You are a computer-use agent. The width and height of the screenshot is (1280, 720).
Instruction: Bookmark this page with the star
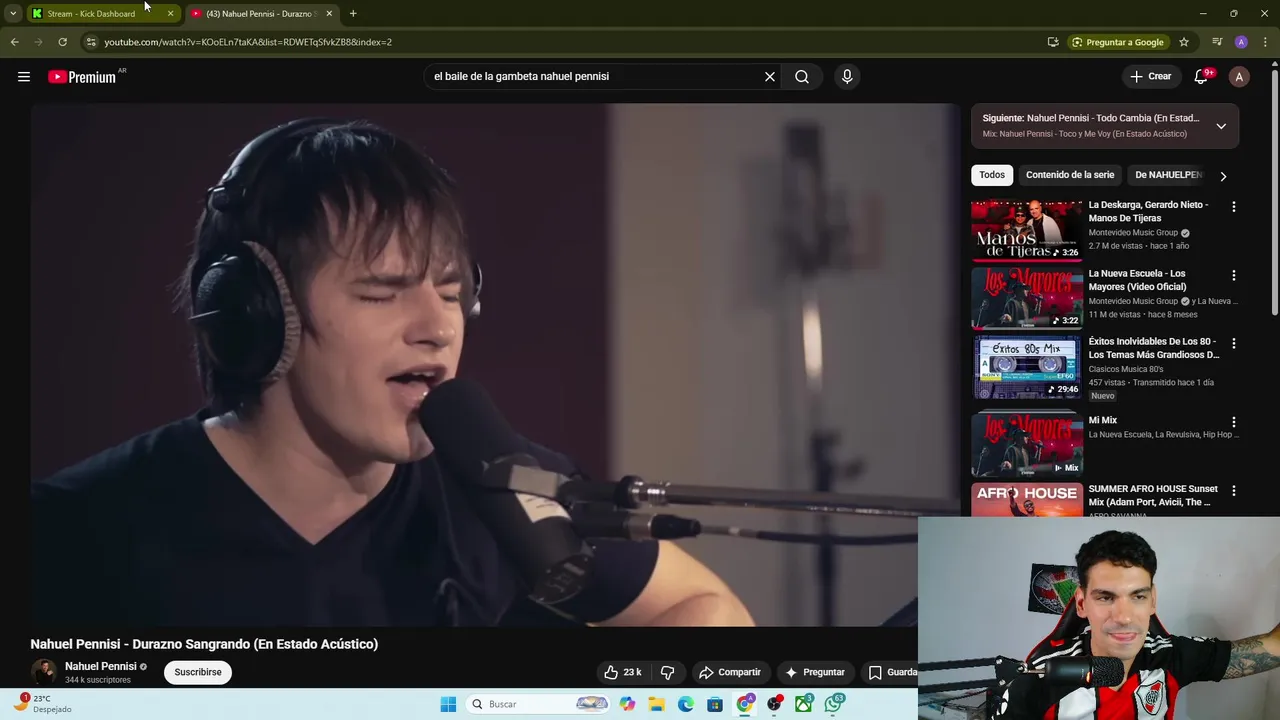pyautogui.click(x=1184, y=42)
